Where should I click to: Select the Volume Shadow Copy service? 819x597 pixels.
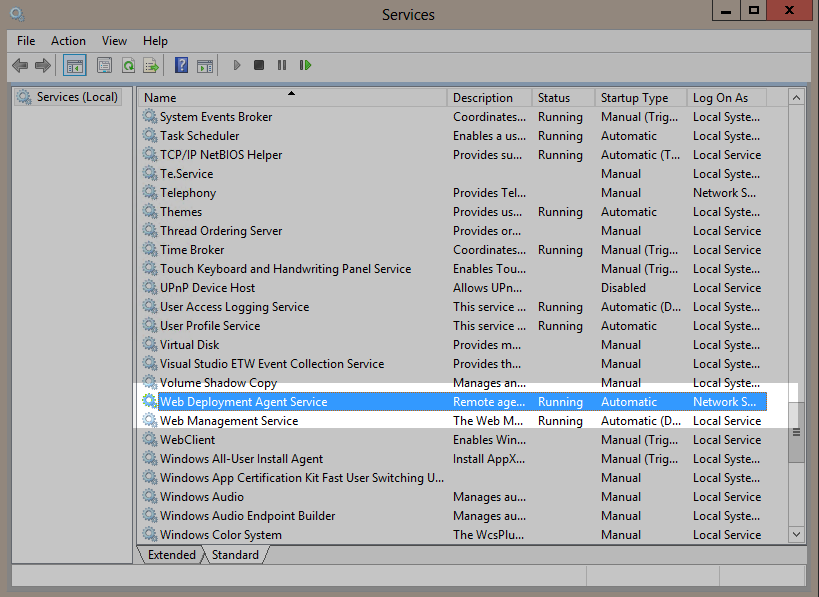453,382
